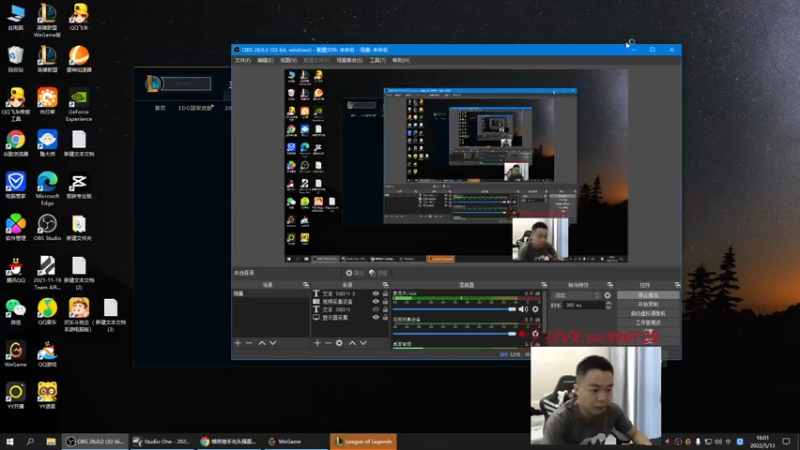Open 回收站 recycle bin icon
800x450 pixels.
point(16,59)
